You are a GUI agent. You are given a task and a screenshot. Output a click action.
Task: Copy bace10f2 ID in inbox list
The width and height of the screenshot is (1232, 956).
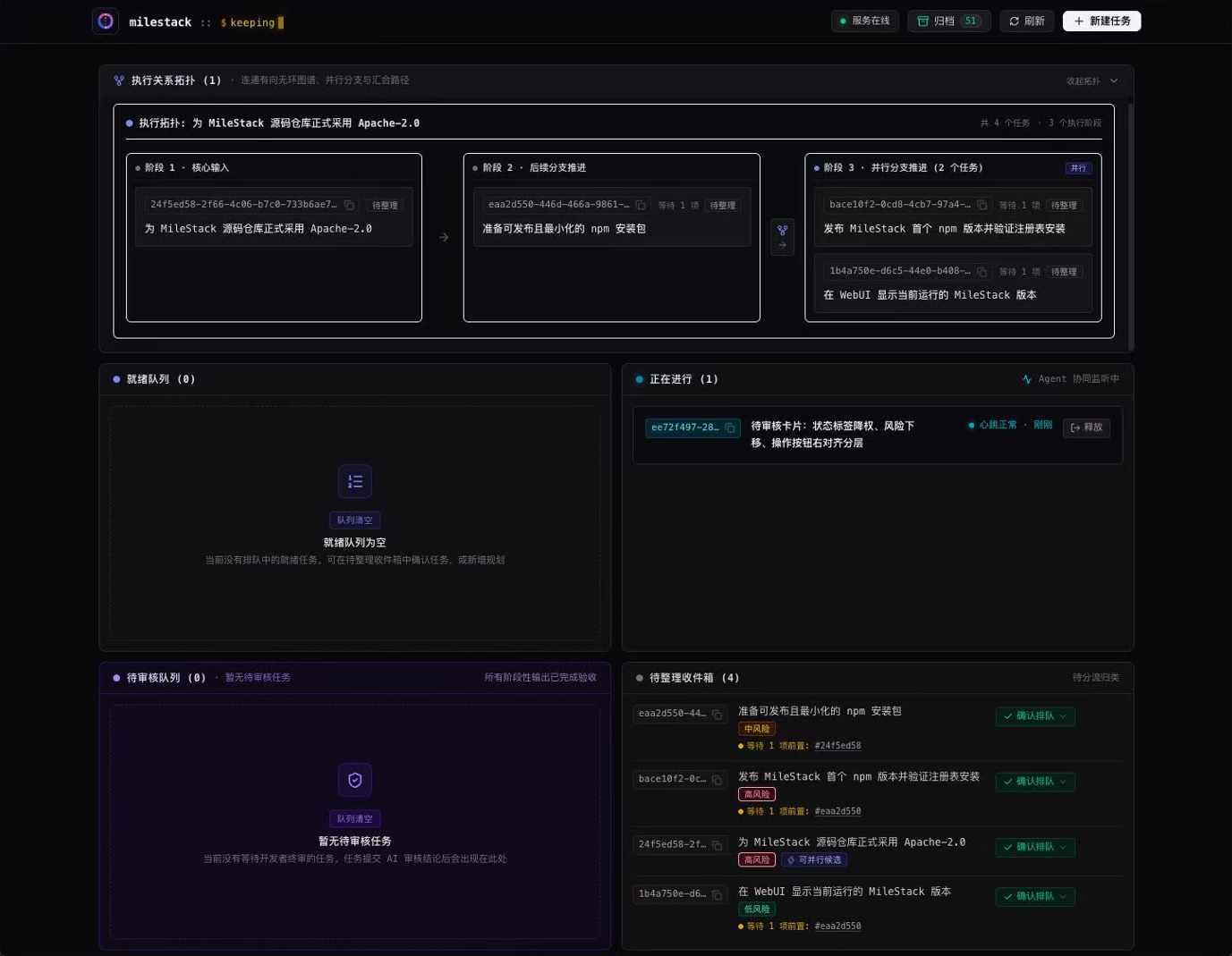pos(717,779)
